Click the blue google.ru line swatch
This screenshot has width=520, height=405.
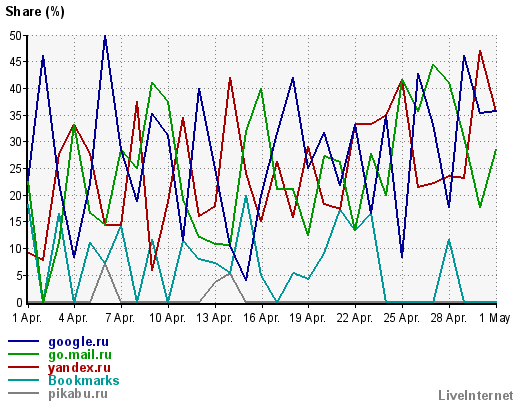click(23, 341)
